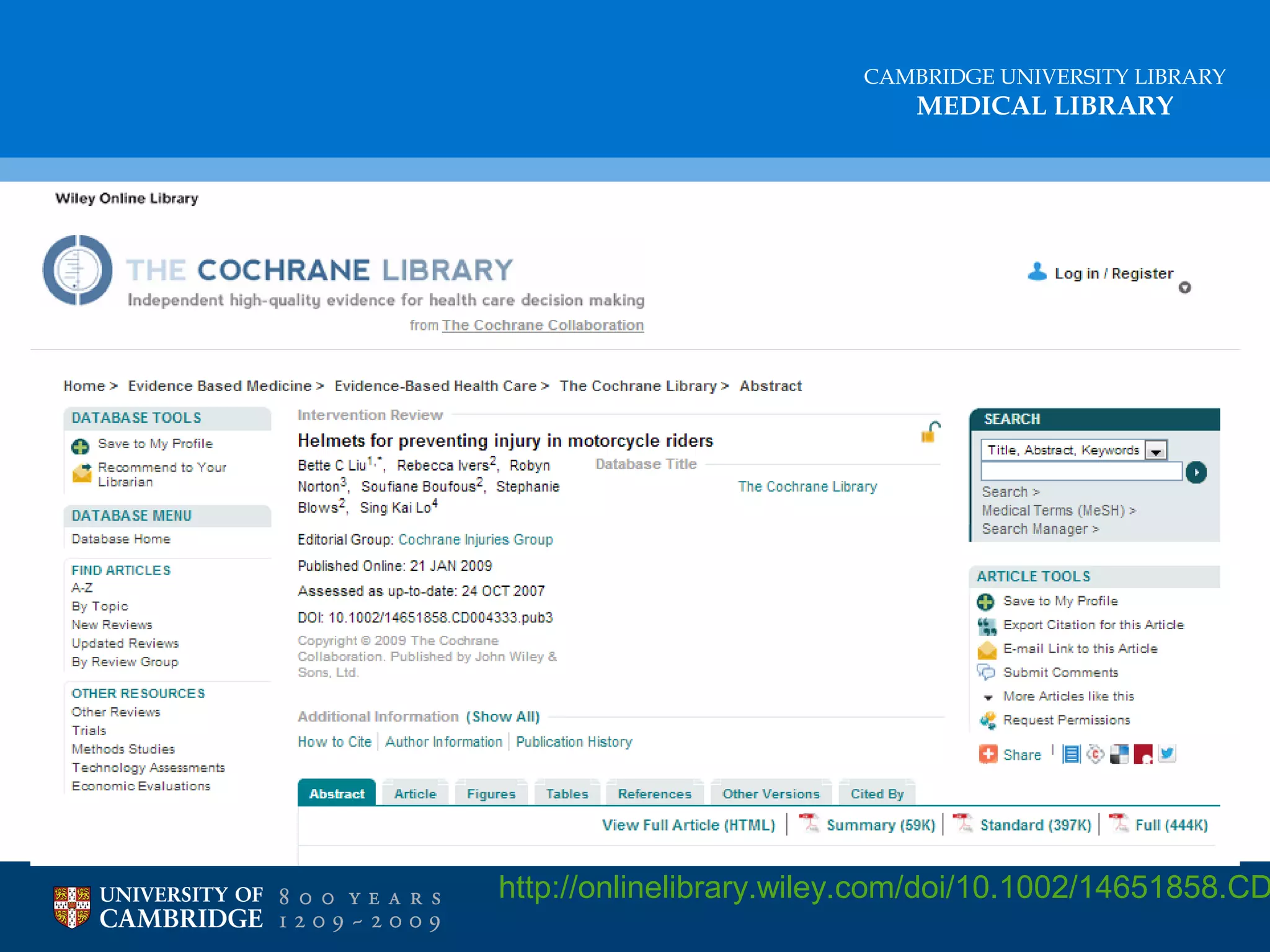
Task: Open the Tables tab
Action: (x=567, y=794)
